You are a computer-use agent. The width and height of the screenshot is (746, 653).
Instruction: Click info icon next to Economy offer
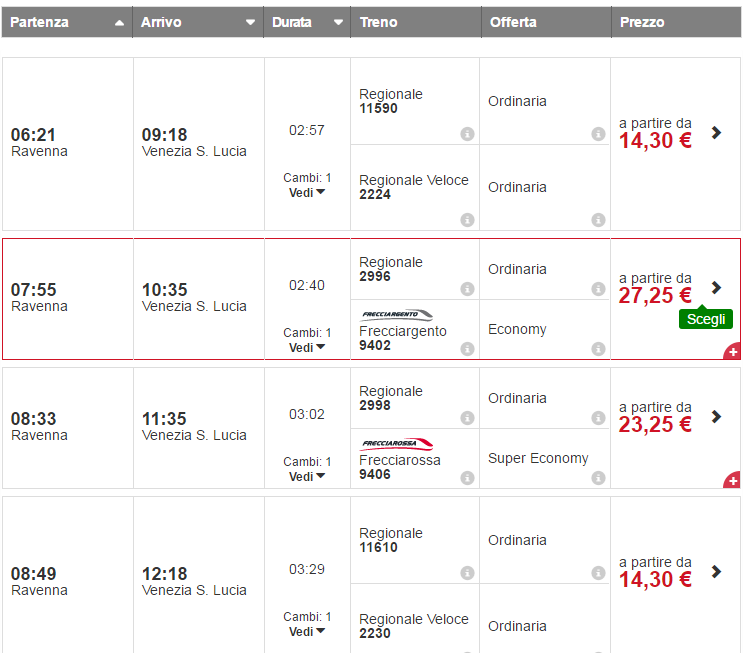(x=598, y=349)
